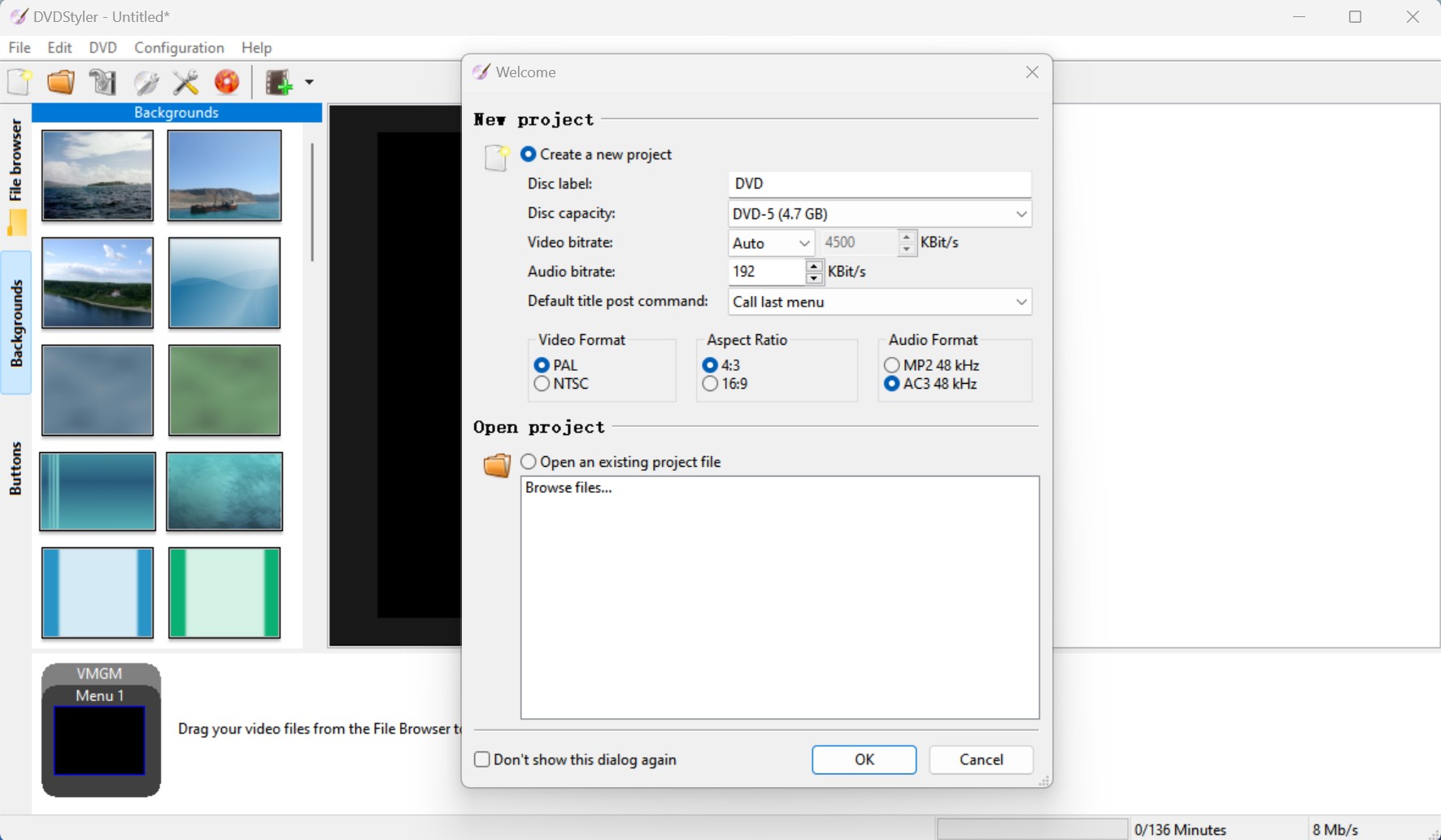Select MP2 48 kHz audio format
Image resolution: width=1441 pixels, height=840 pixels.
coord(892,365)
